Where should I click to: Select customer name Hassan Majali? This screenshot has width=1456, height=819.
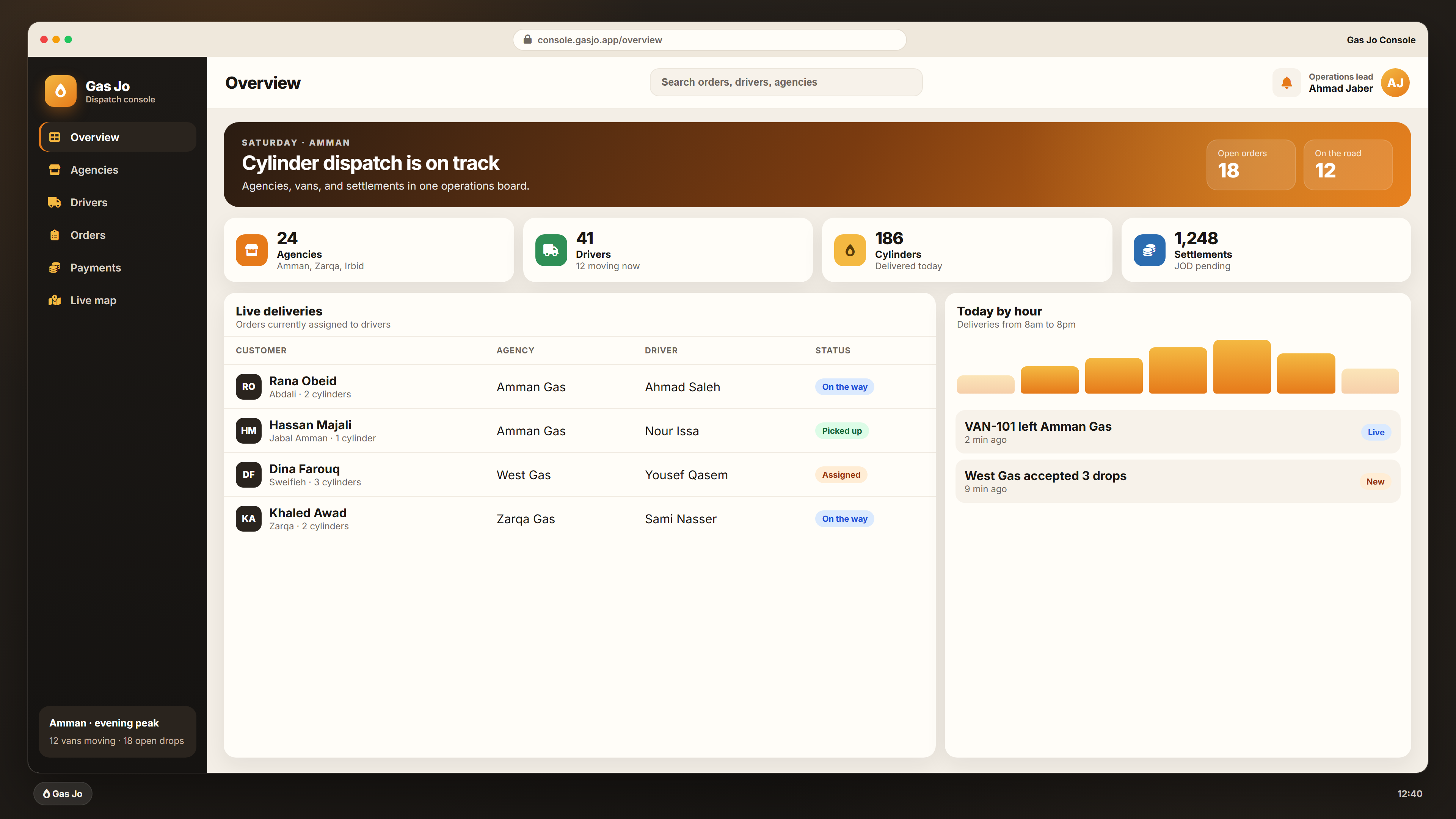click(x=310, y=425)
